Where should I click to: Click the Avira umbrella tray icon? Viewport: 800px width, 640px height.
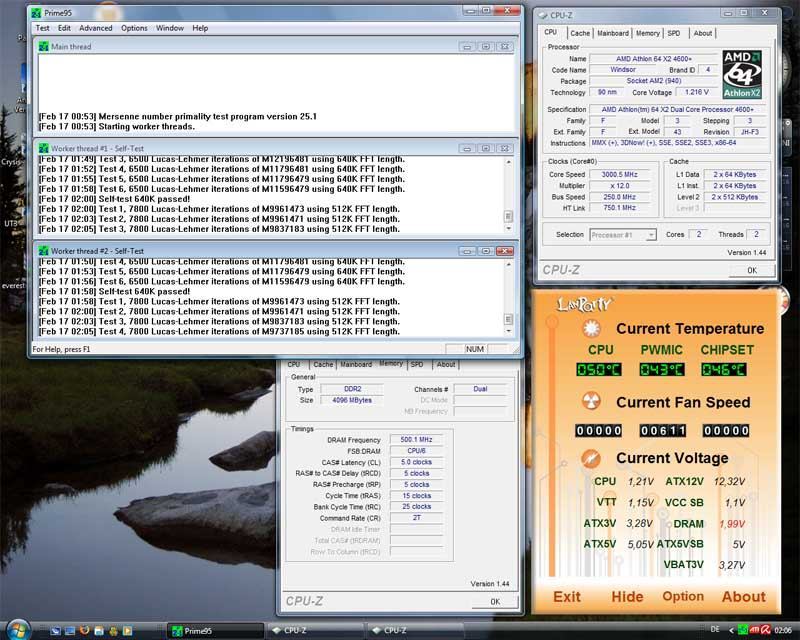tap(766, 630)
